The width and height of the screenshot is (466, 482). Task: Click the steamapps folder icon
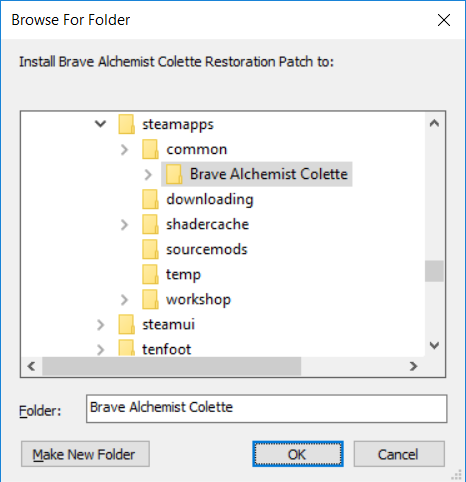coord(127,124)
